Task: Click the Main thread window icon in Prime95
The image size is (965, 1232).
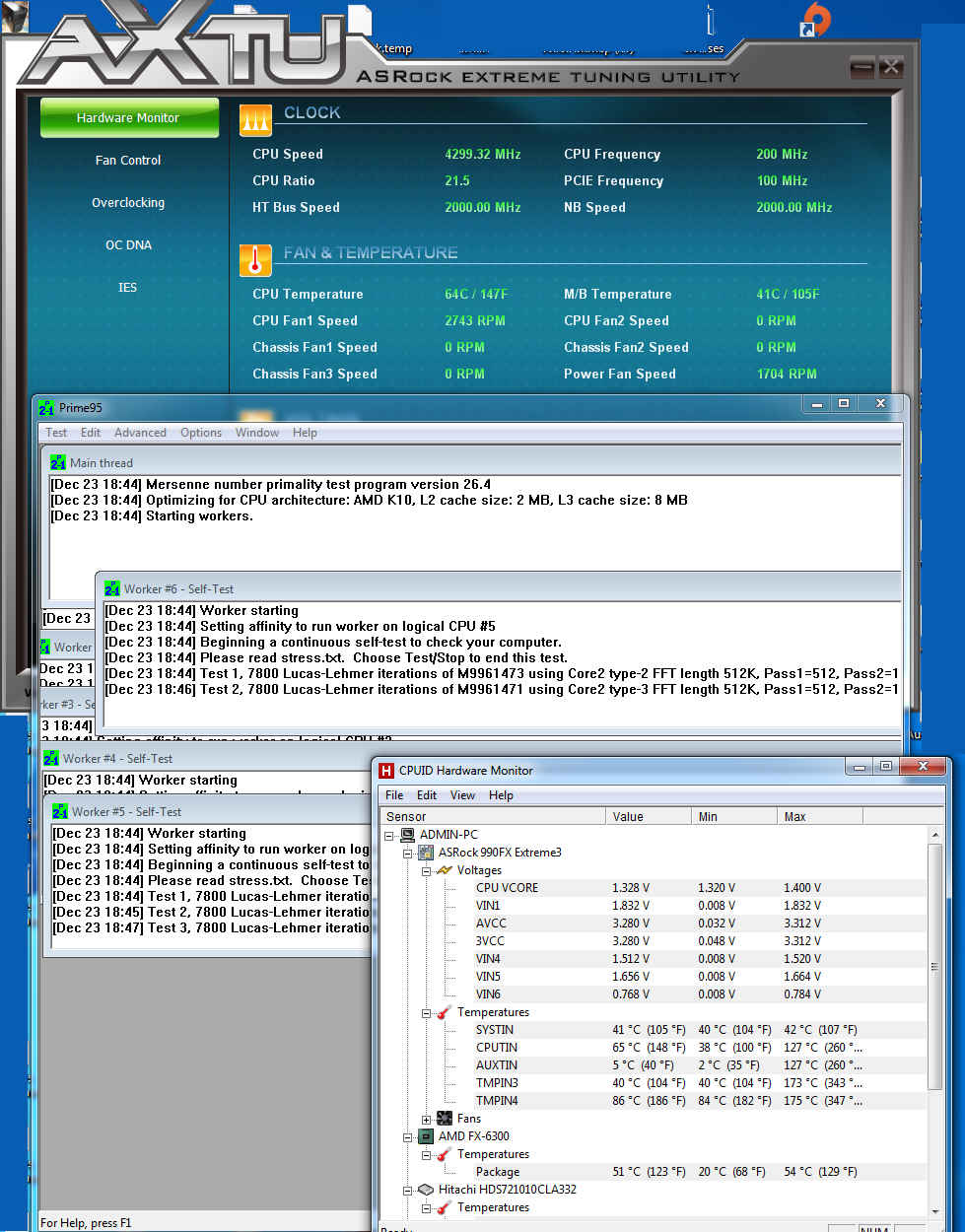Action: click(x=58, y=462)
